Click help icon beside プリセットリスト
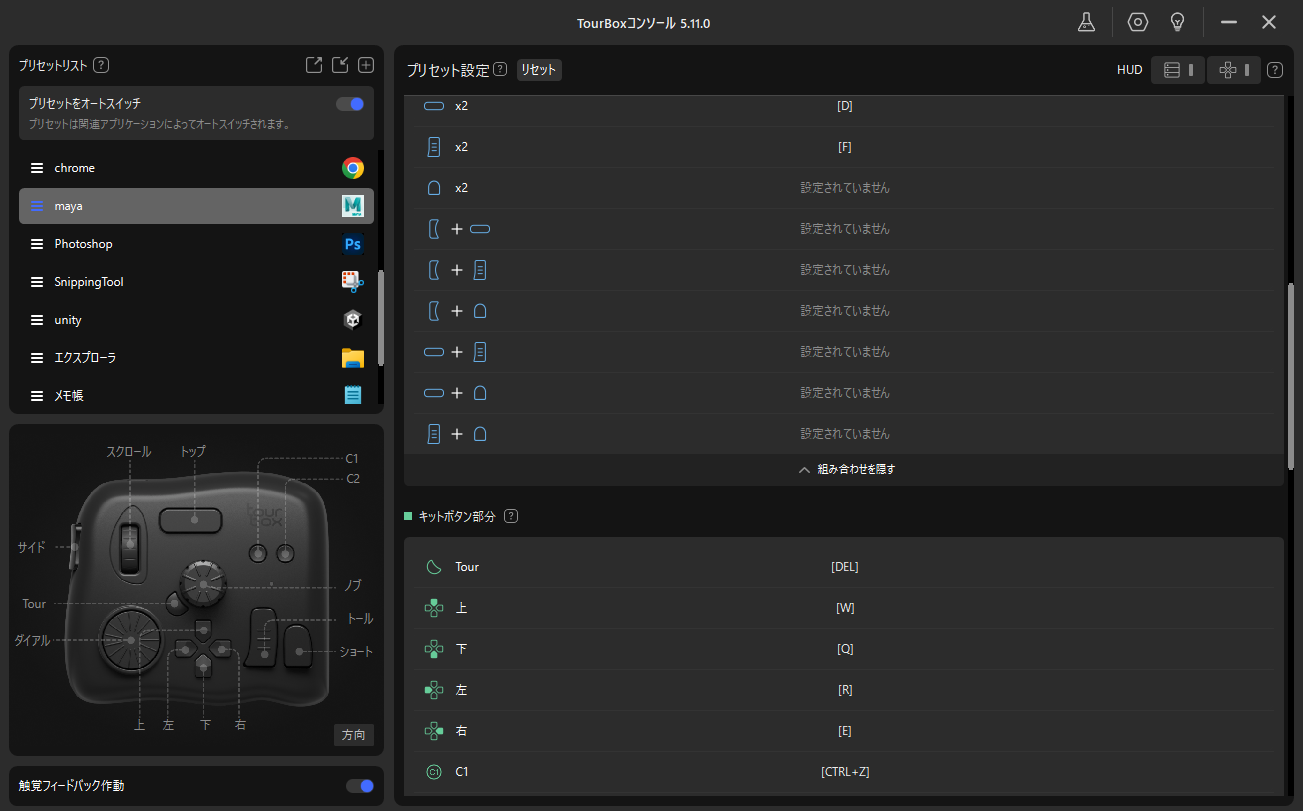1303x811 pixels. [x=101, y=65]
